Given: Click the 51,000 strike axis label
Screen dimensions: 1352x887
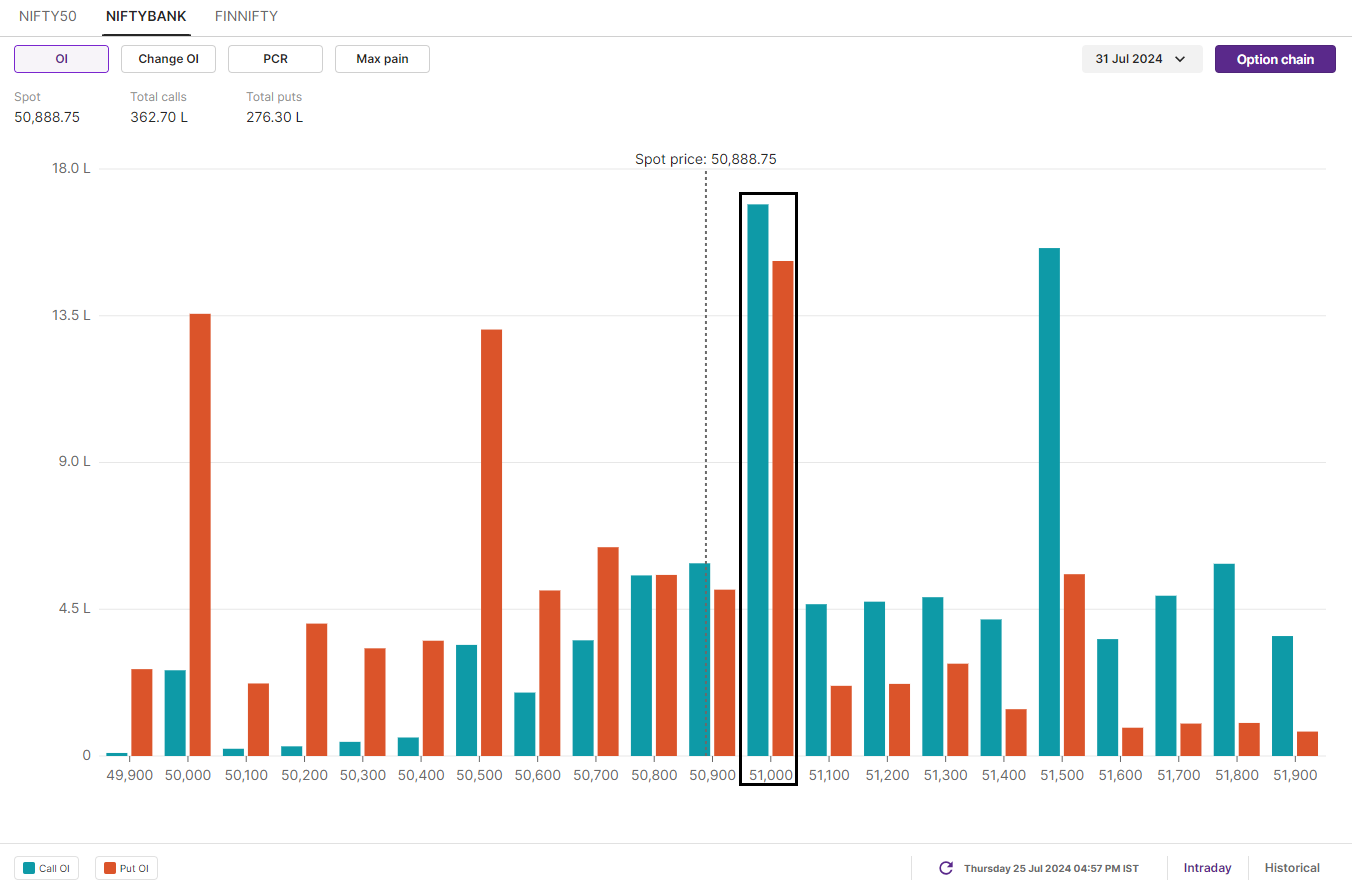Looking at the screenshot, I should pos(770,775).
